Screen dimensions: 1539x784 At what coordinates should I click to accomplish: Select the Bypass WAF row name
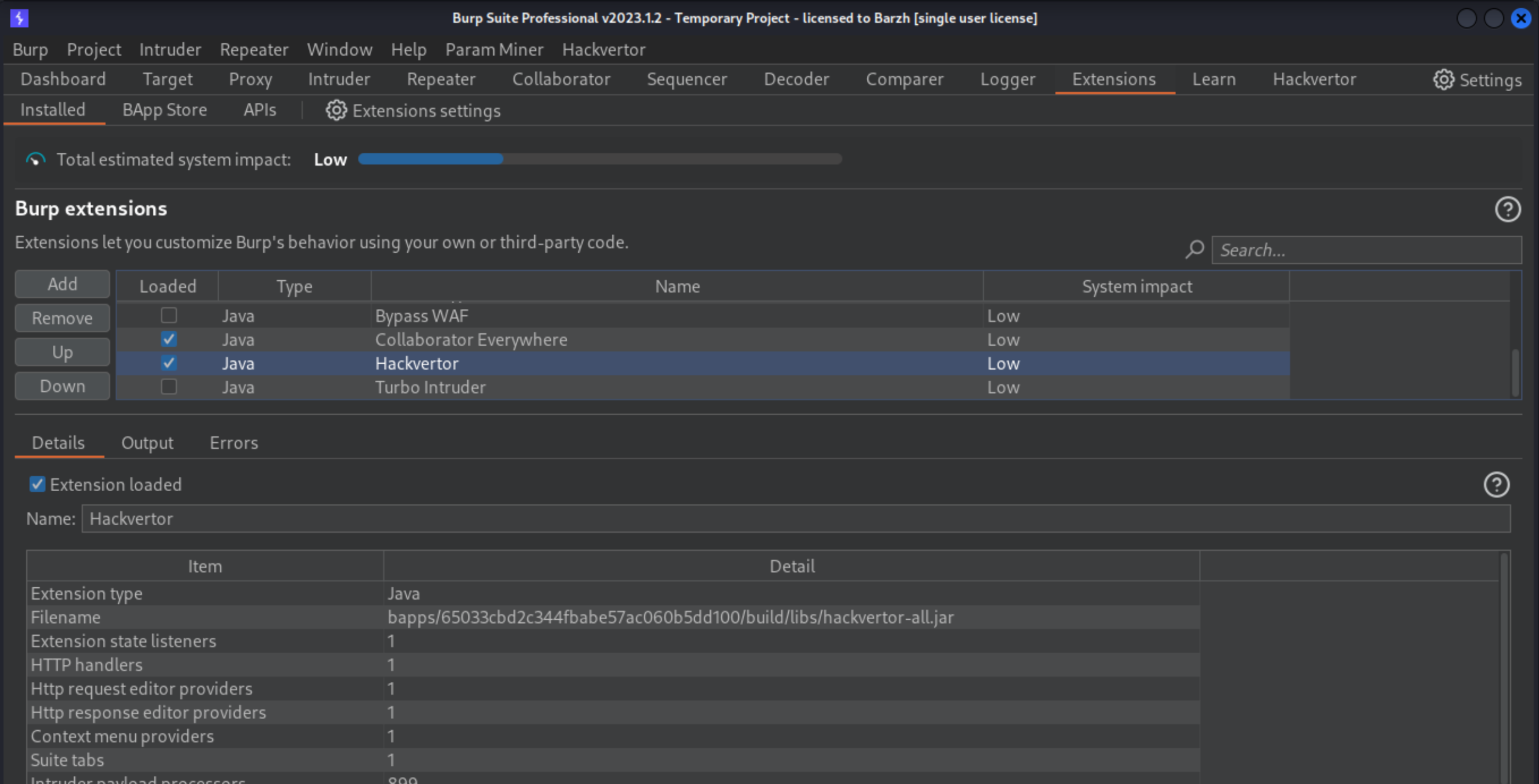click(x=422, y=316)
